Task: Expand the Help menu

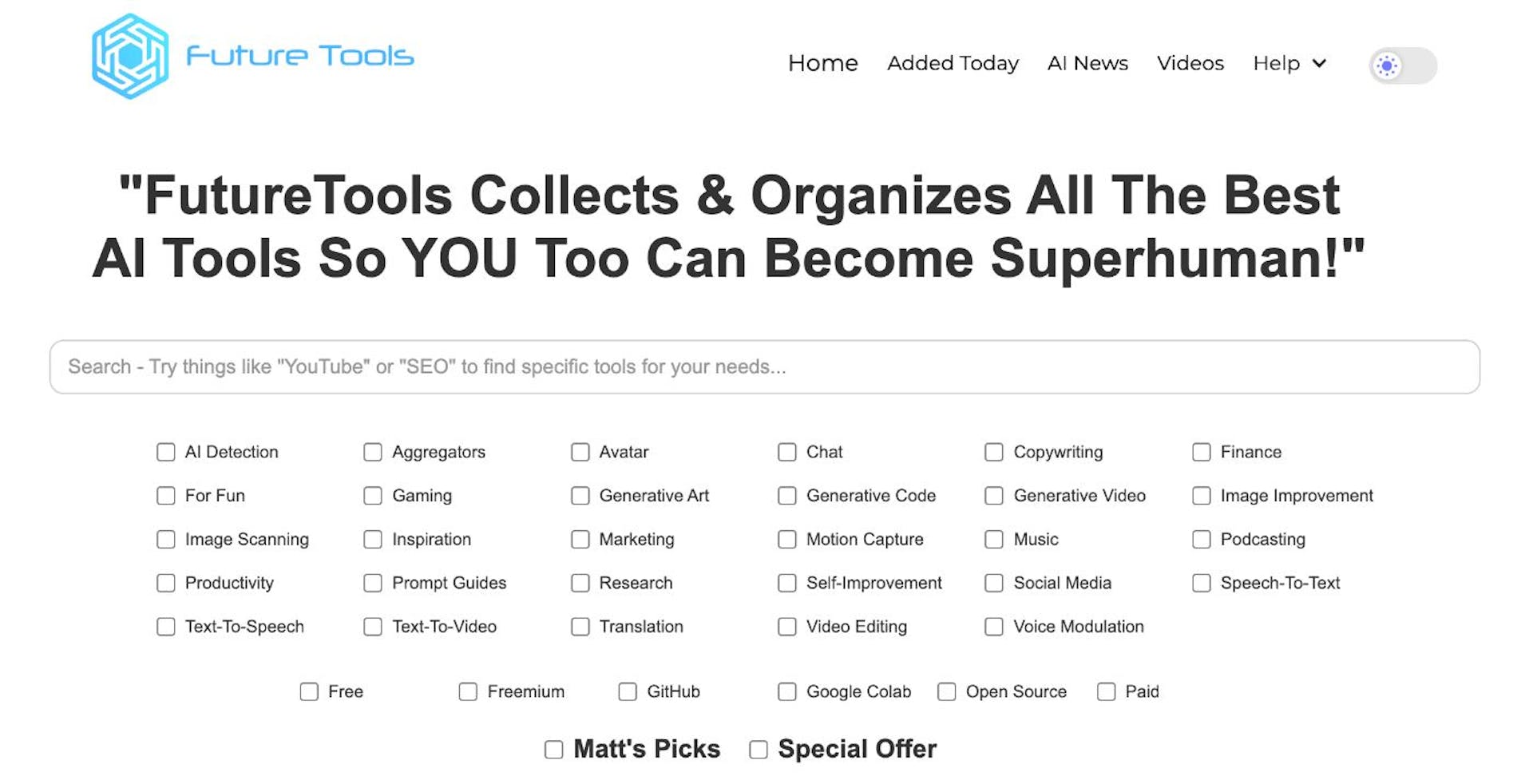Action: (x=1287, y=63)
